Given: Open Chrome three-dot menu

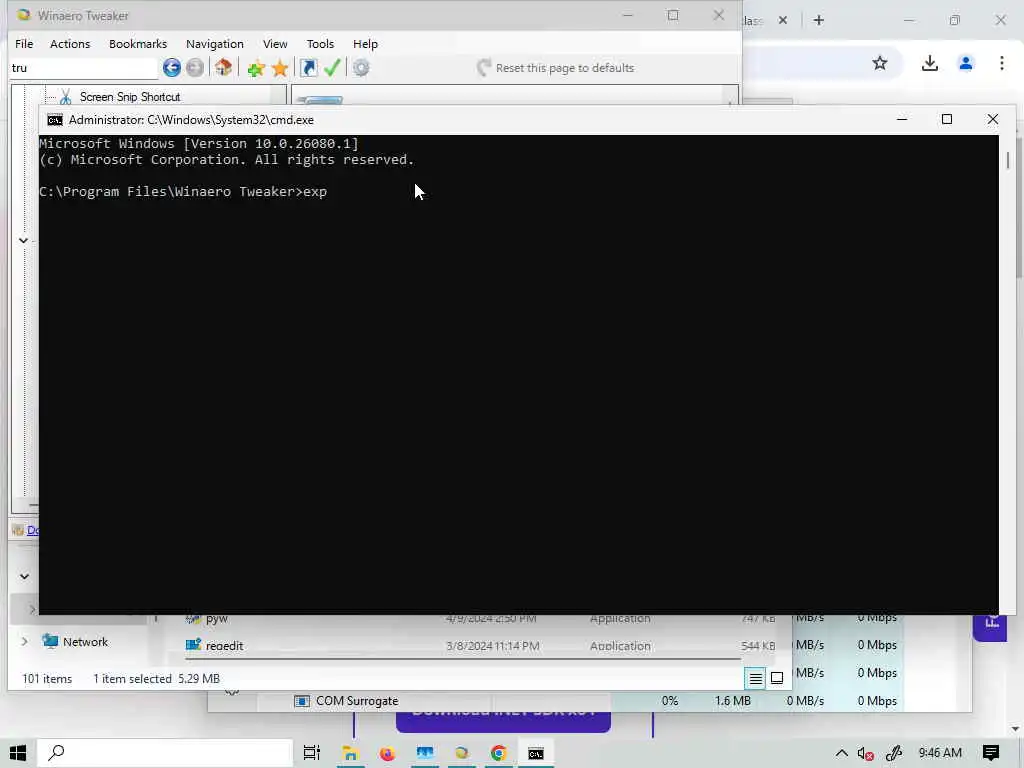Looking at the screenshot, I should (1002, 63).
